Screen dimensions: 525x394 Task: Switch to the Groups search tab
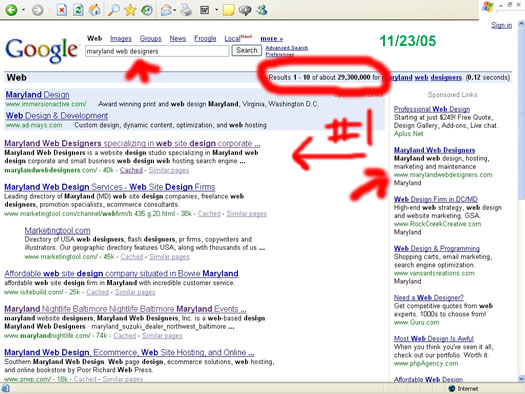pos(151,38)
